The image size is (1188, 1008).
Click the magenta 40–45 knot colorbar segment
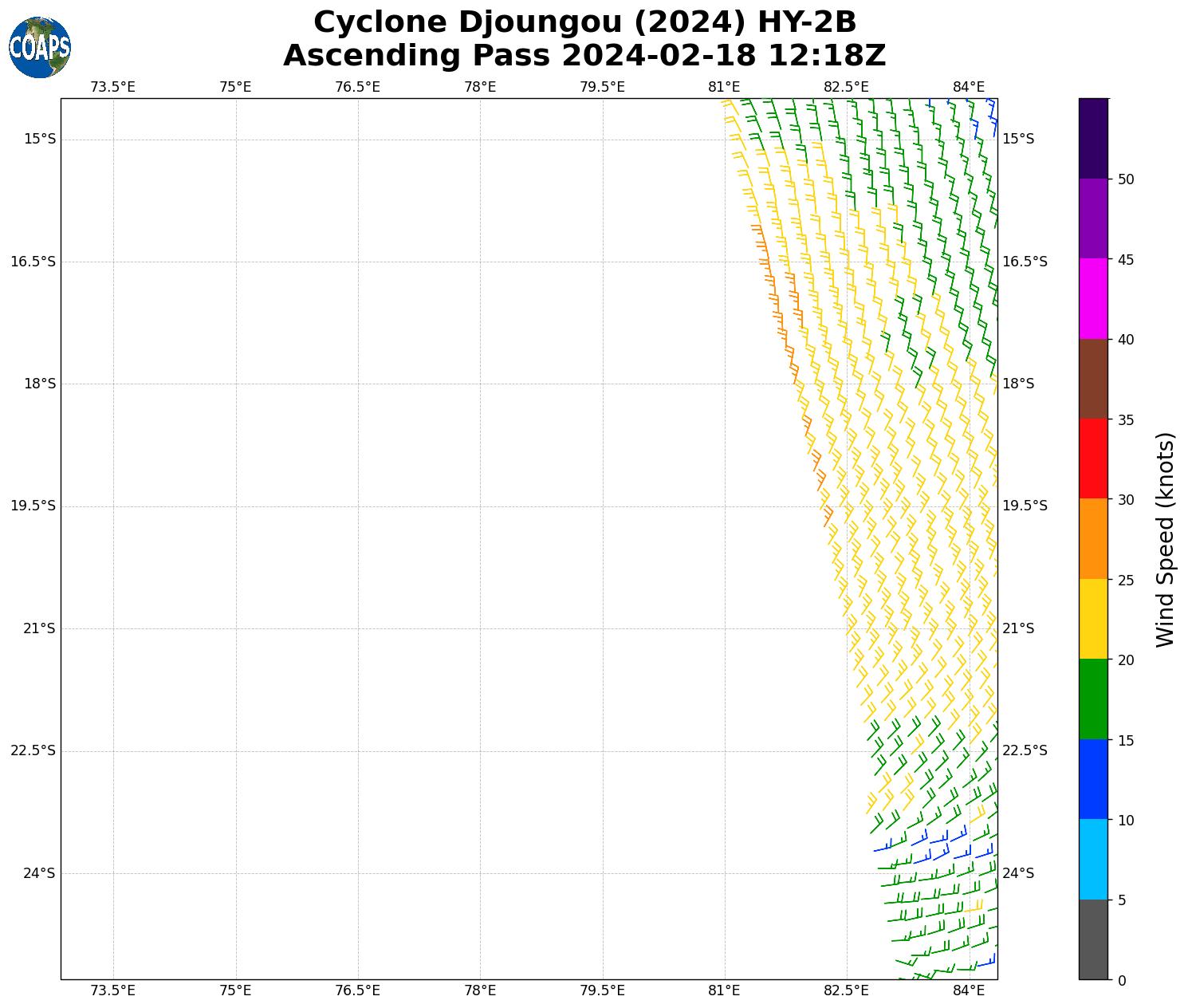(1092, 298)
